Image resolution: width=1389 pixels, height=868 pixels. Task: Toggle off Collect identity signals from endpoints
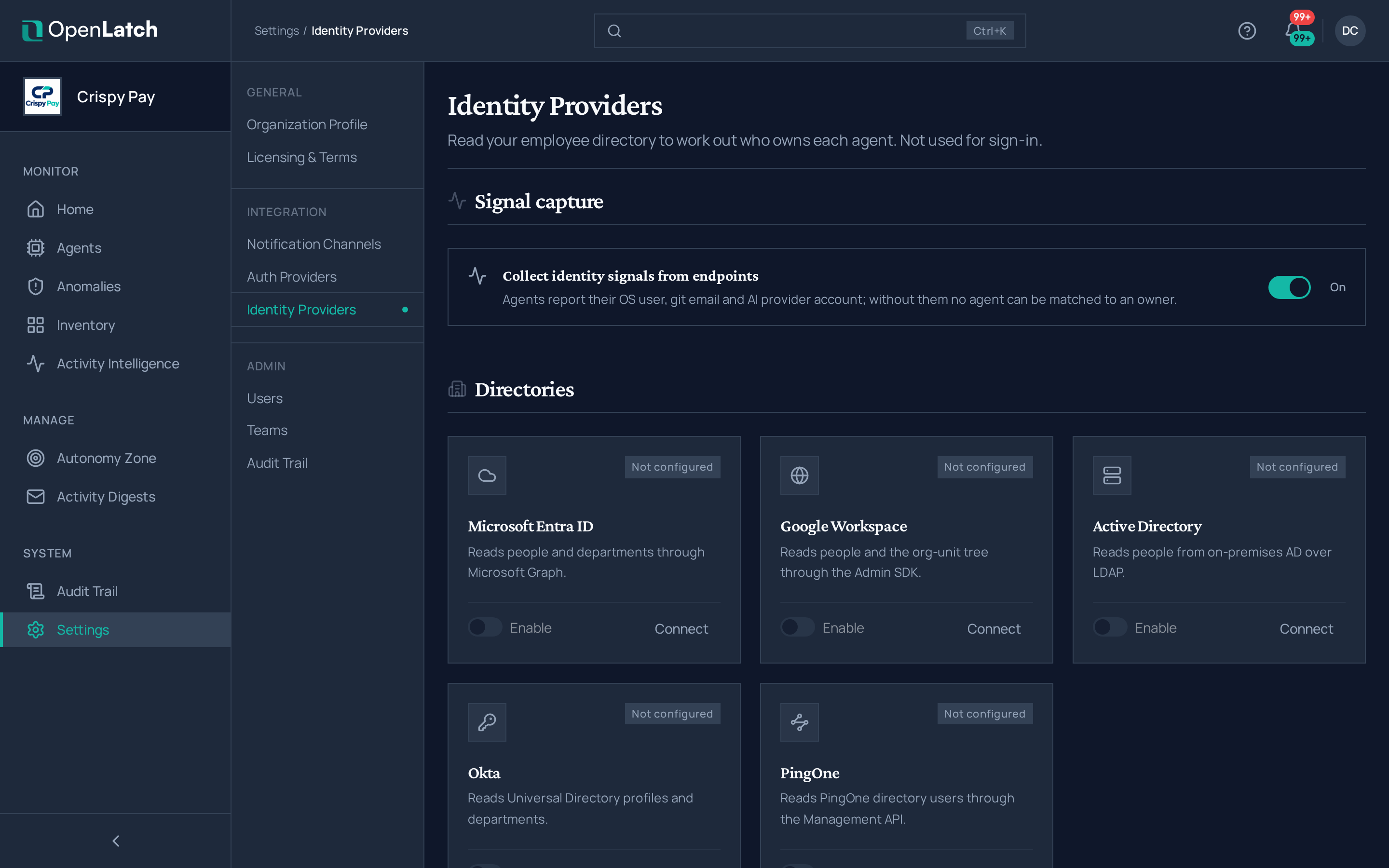click(x=1289, y=287)
